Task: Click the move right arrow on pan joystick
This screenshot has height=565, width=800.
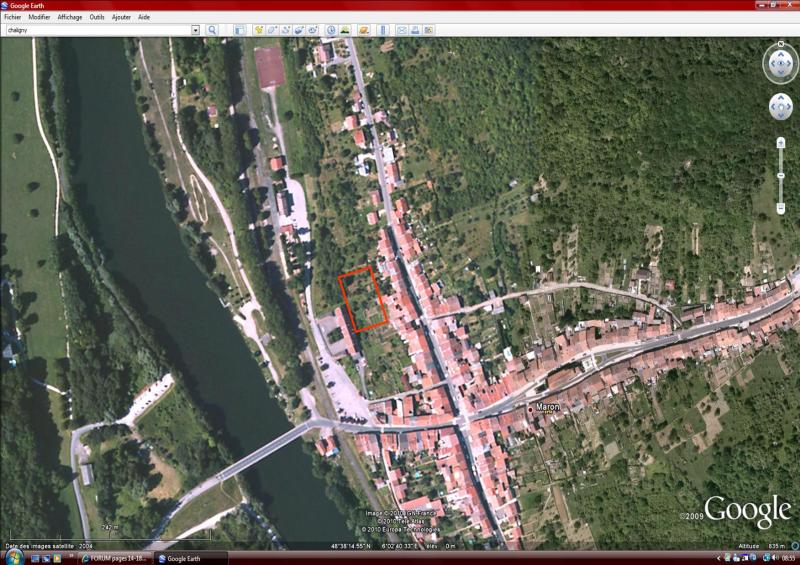Action: (789, 107)
